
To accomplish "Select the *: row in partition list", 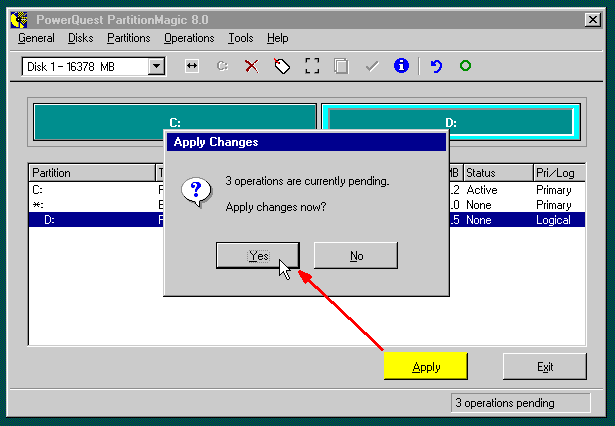I will coord(307,205).
